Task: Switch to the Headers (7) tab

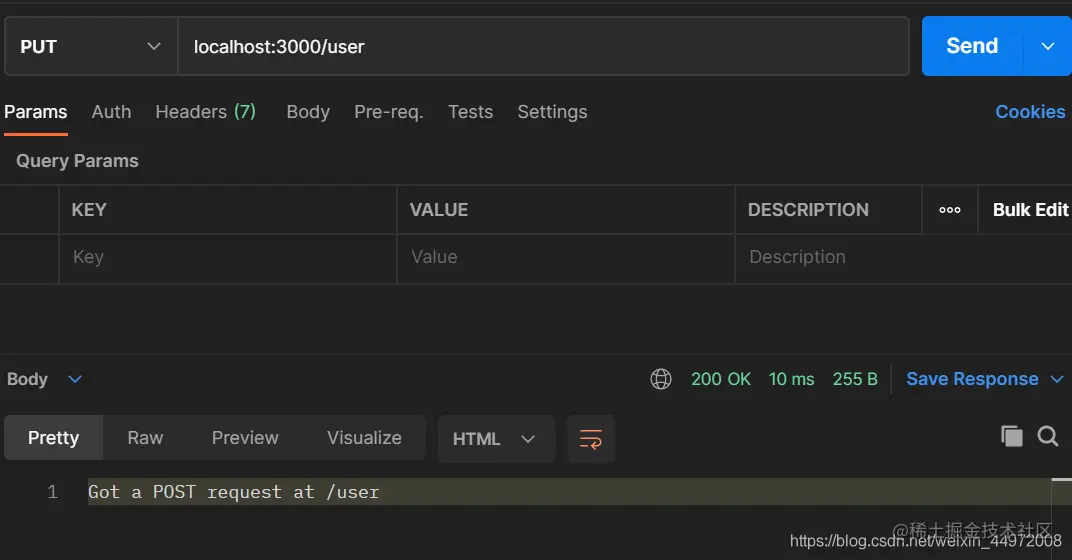Action: pos(205,111)
